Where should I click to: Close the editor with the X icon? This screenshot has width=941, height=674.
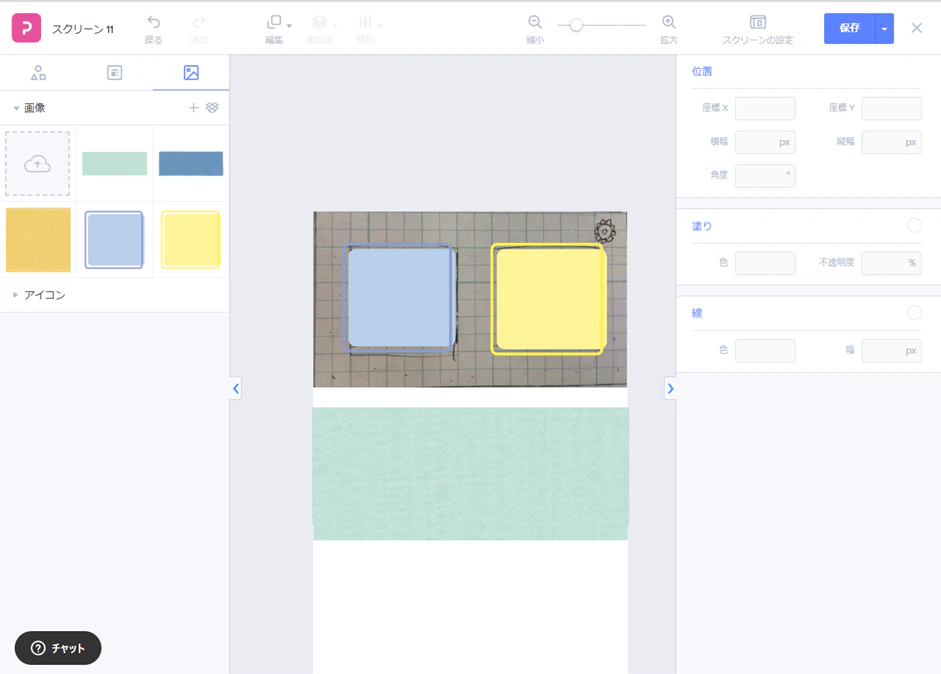pos(916,28)
